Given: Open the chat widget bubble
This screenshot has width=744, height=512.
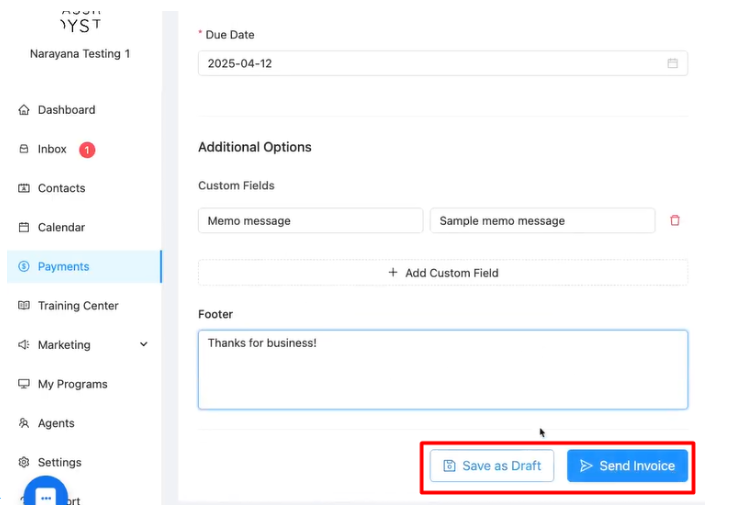Looking at the screenshot, I should (x=45, y=495).
